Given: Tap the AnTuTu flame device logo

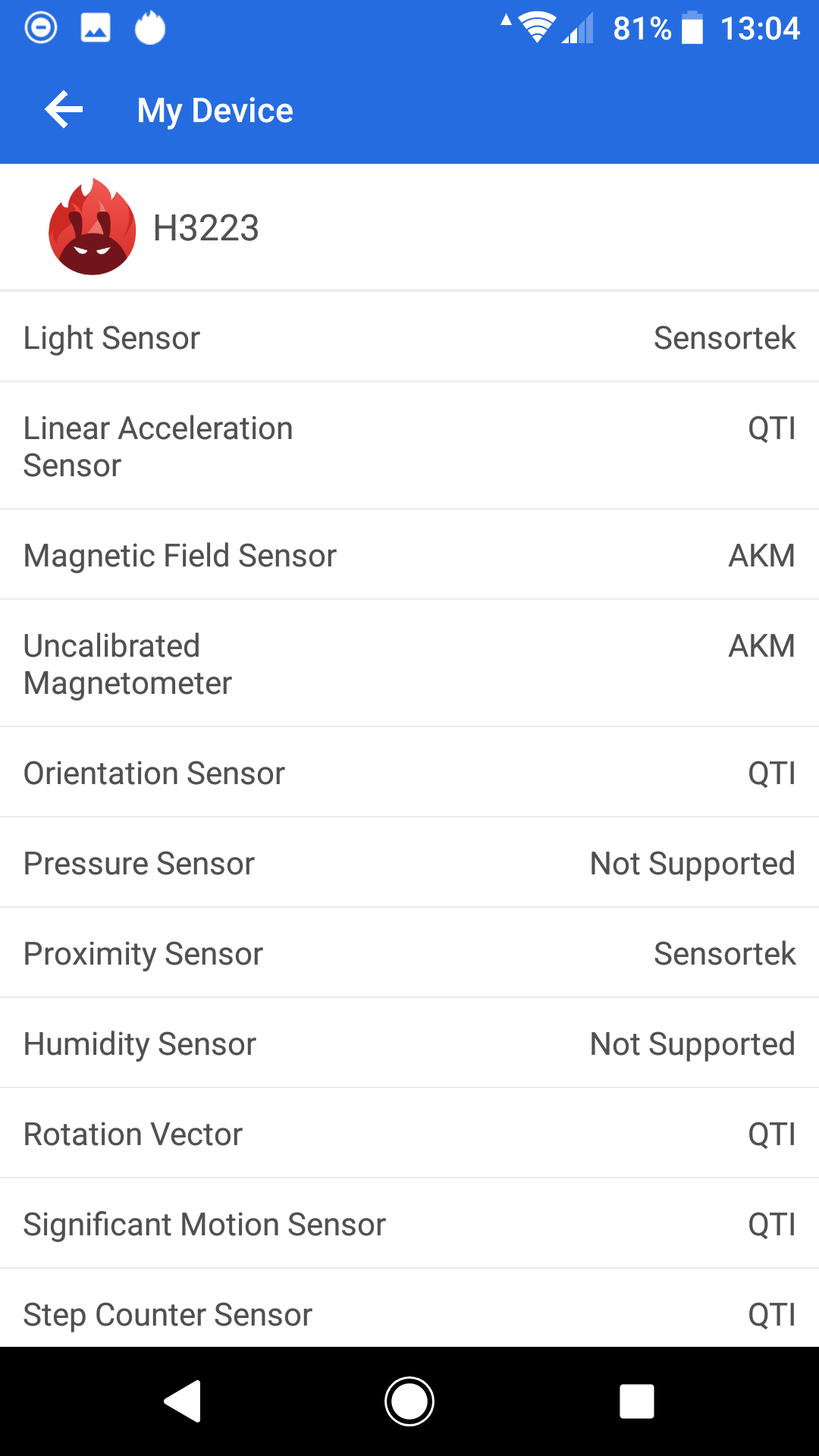Looking at the screenshot, I should 93,227.
